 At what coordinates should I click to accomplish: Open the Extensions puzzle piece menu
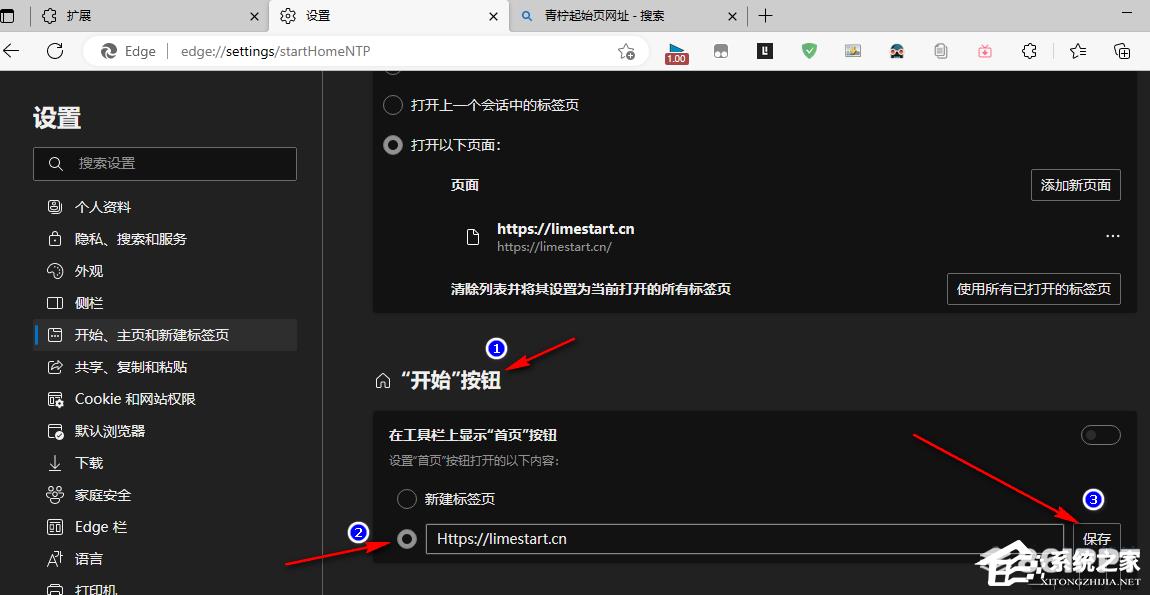(x=1029, y=51)
